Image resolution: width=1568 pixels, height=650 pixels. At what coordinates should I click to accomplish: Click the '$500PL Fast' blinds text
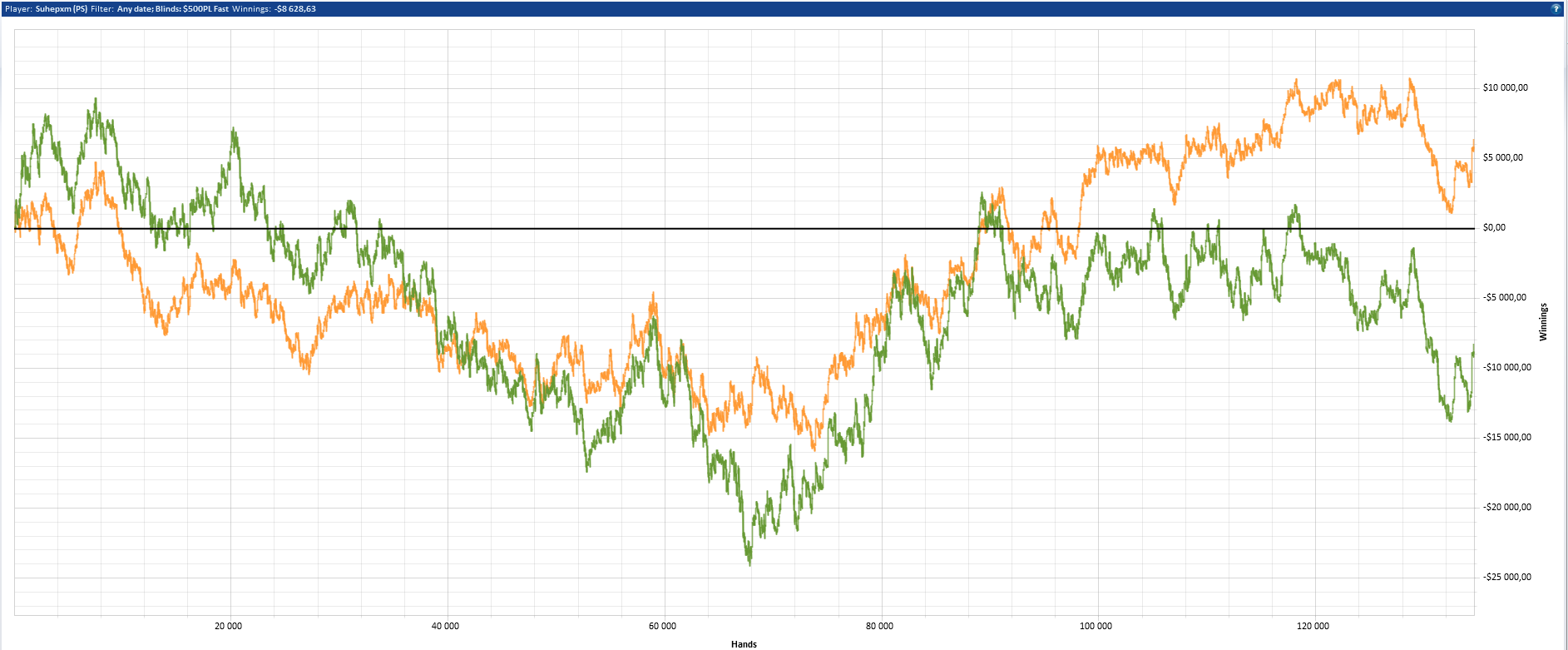coord(205,9)
